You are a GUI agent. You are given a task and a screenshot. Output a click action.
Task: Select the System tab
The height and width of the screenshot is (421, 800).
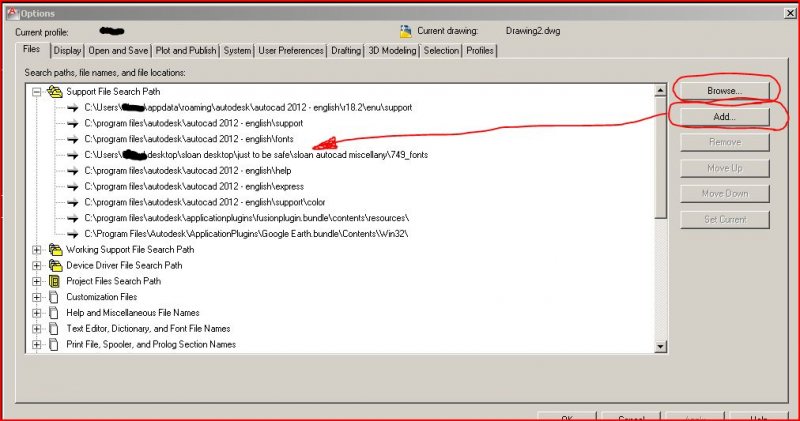(x=237, y=51)
